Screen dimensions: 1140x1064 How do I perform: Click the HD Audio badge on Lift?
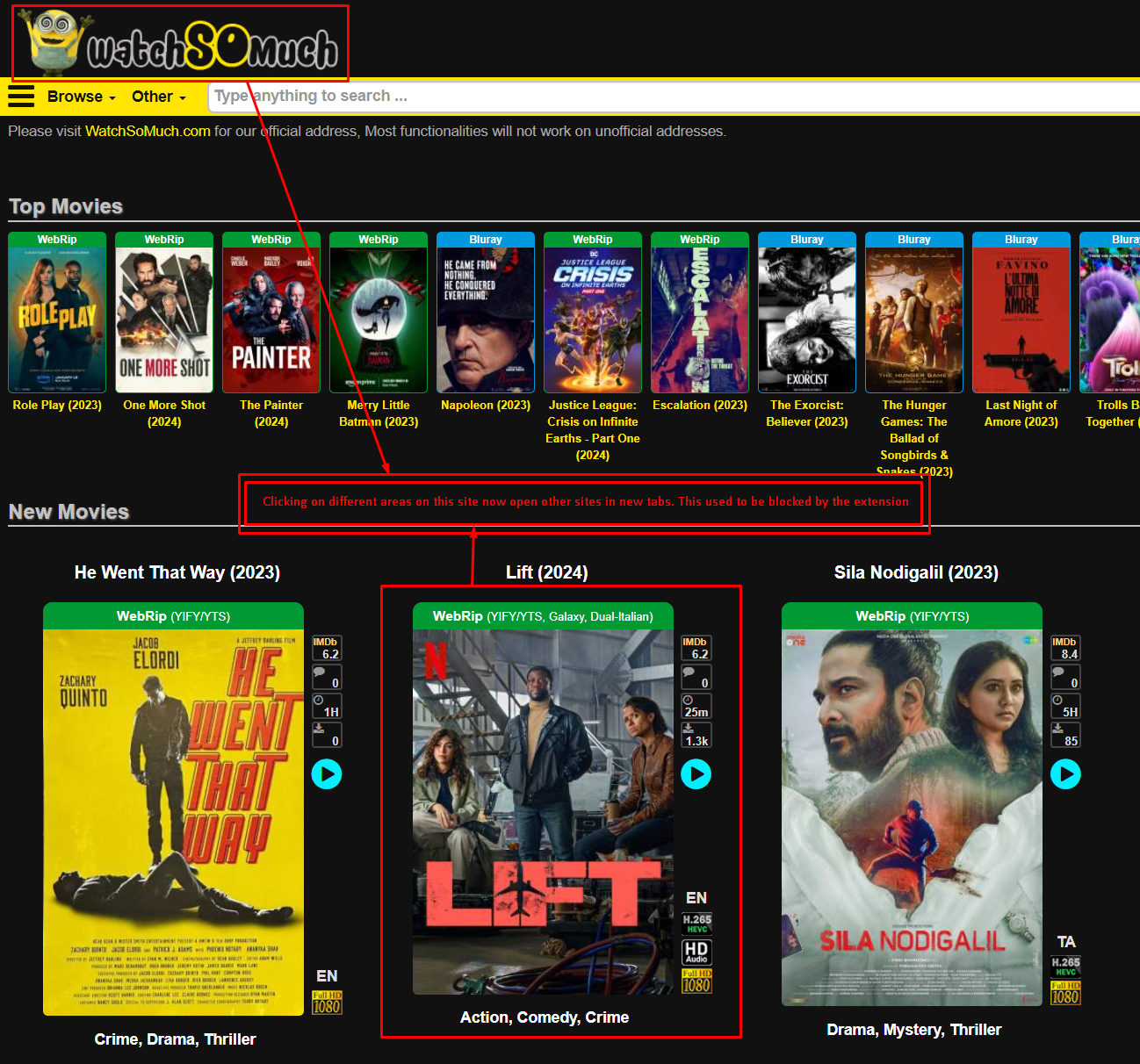696,952
